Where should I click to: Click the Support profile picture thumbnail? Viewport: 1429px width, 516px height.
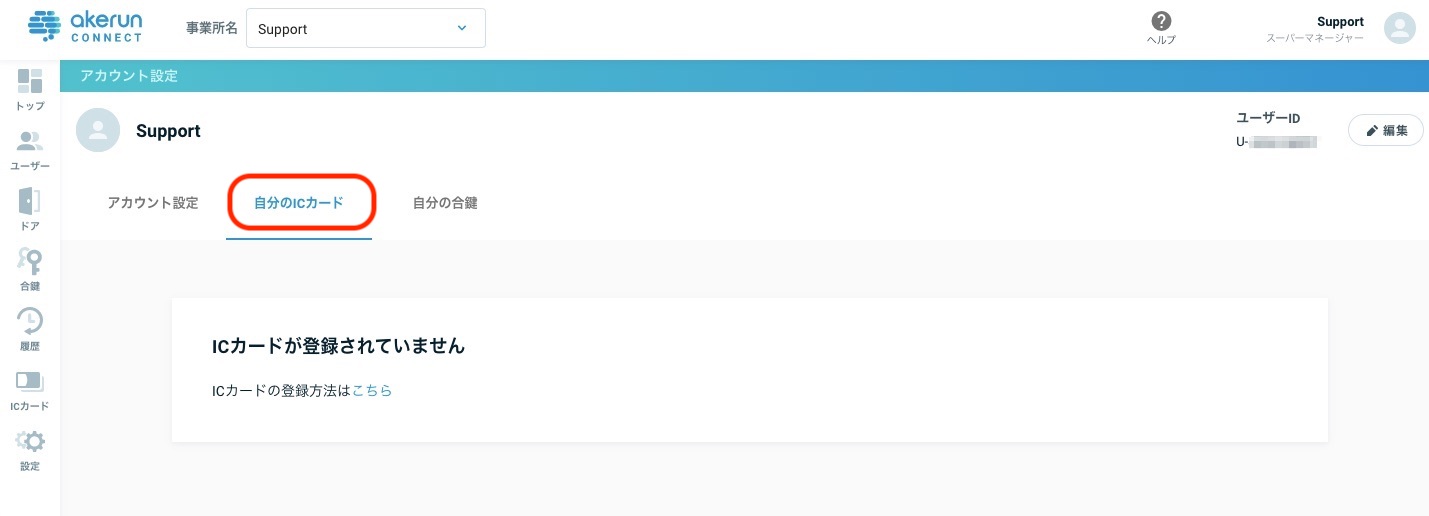click(x=98, y=131)
